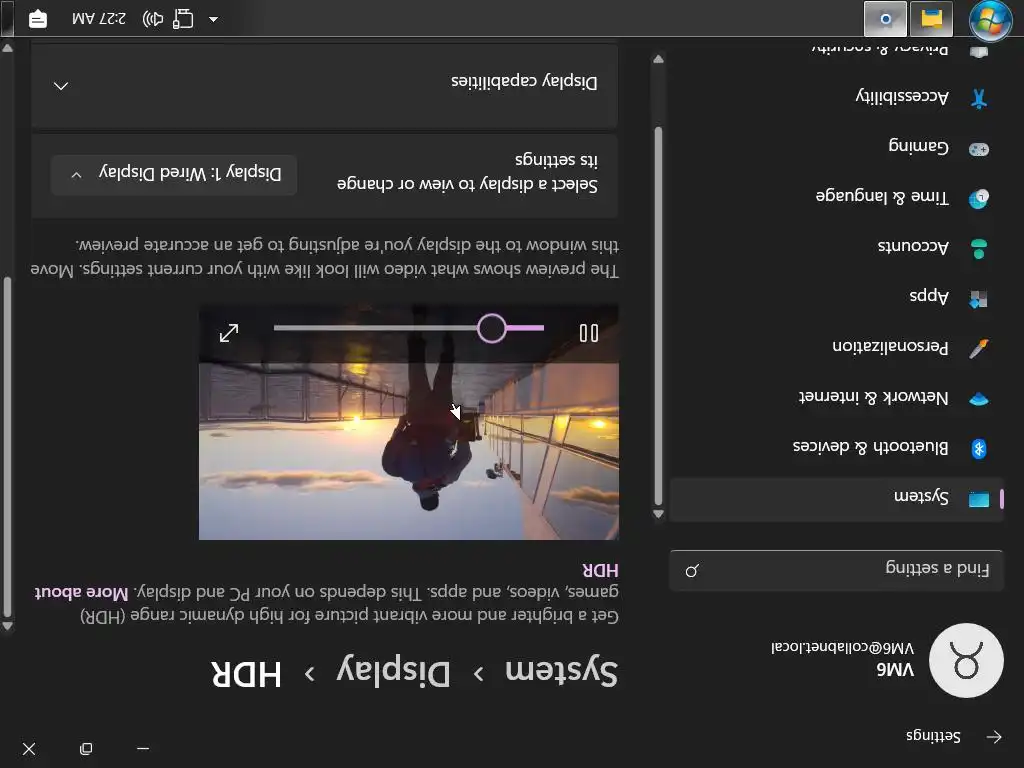Open Accounts via its person icon

(978, 249)
